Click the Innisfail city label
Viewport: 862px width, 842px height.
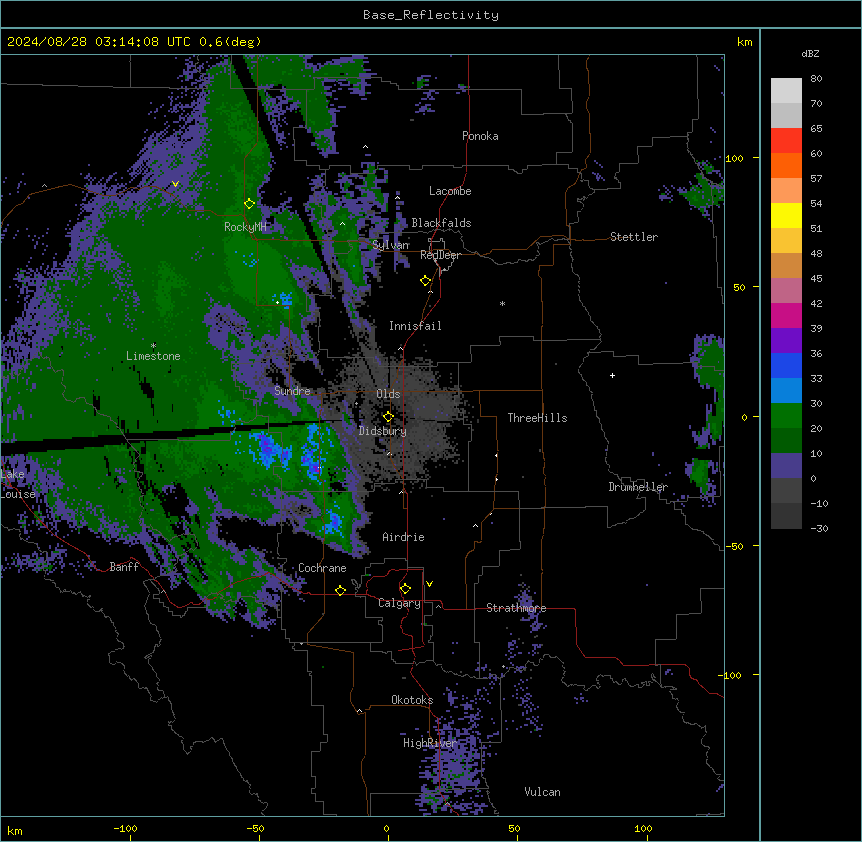(415, 326)
